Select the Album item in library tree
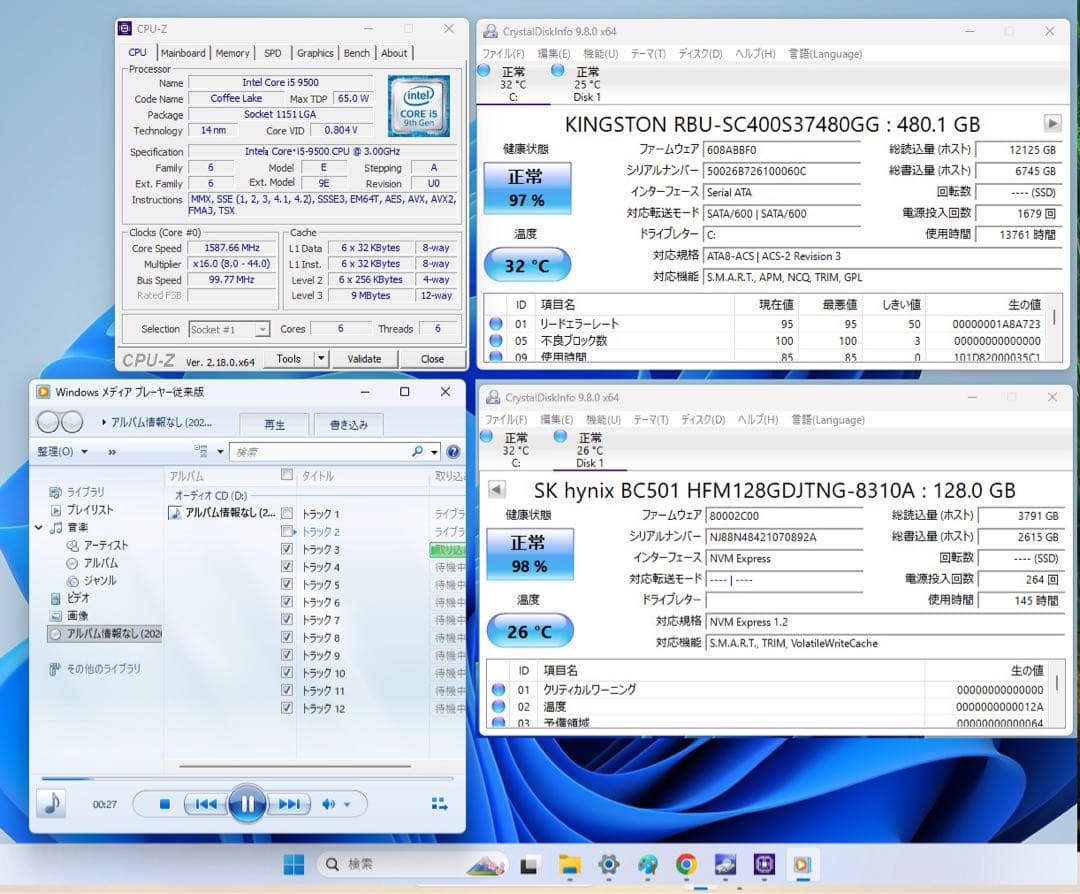This screenshot has height=894, width=1080. pyautogui.click(x=93, y=563)
